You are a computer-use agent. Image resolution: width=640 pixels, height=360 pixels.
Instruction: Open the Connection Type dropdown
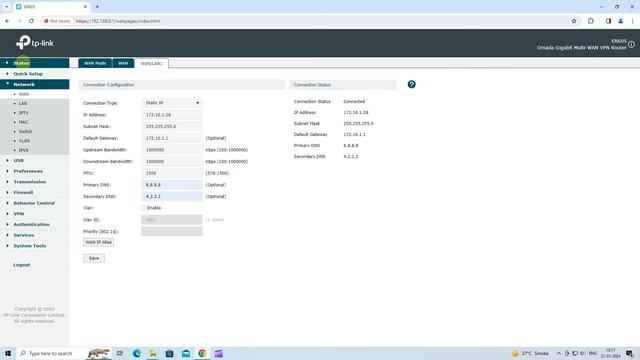[x=172, y=103]
